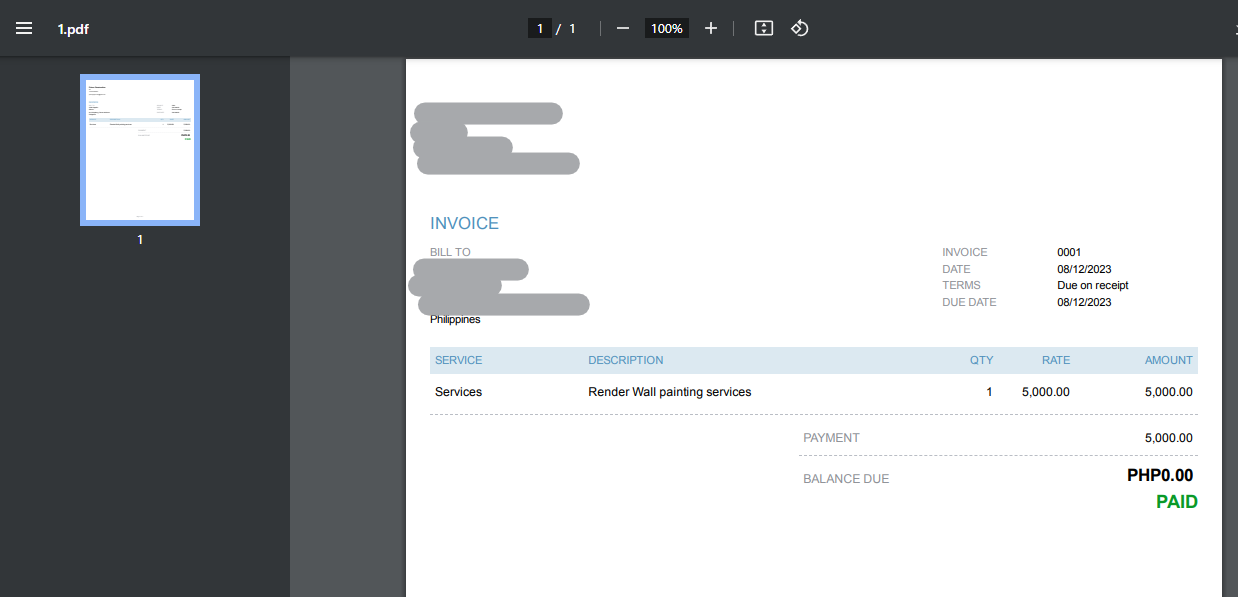
Task: Click Render Wall painting services text
Action: point(670,392)
